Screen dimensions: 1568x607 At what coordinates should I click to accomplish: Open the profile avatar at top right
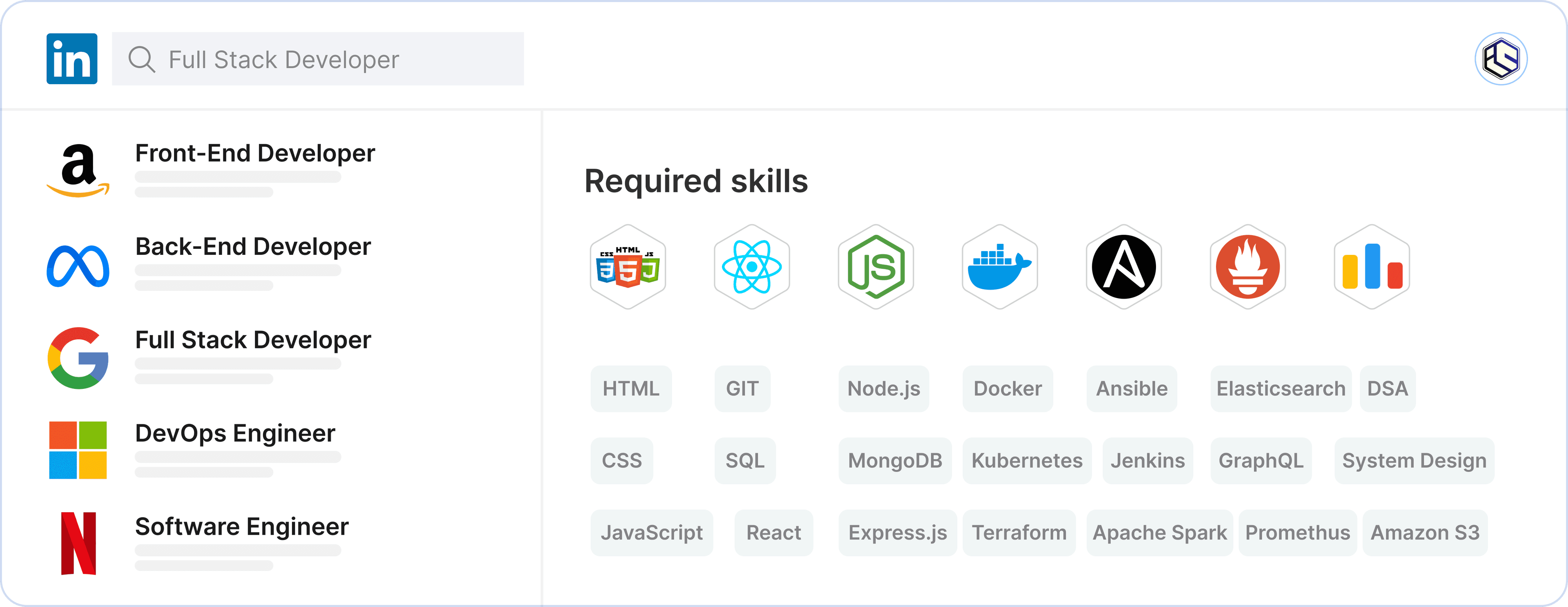(x=1501, y=58)
